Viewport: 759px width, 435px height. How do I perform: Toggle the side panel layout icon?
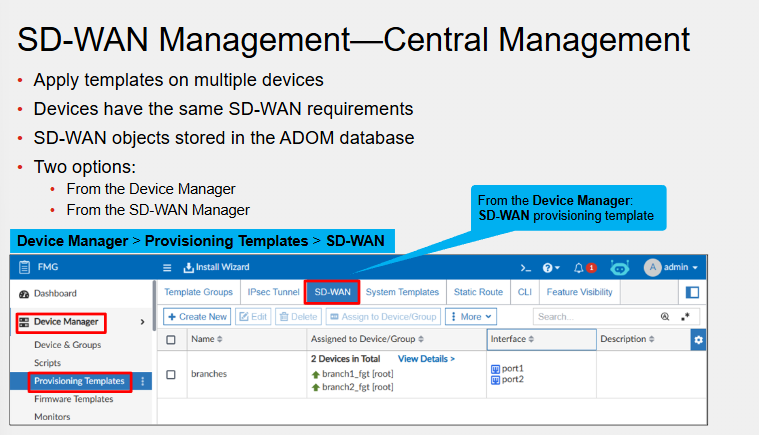click(x=692, y=292)
